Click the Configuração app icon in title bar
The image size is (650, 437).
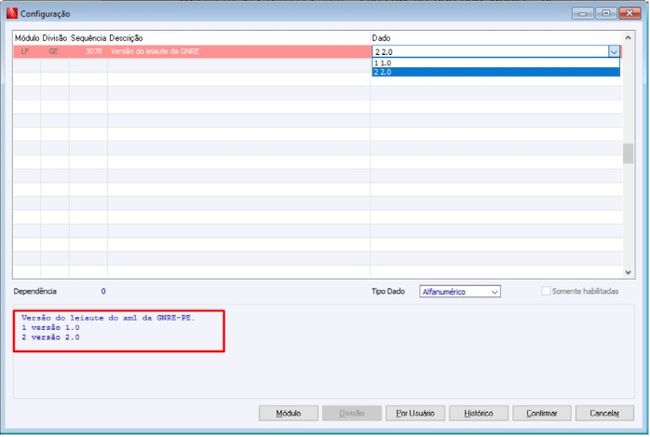coord(12,13)
